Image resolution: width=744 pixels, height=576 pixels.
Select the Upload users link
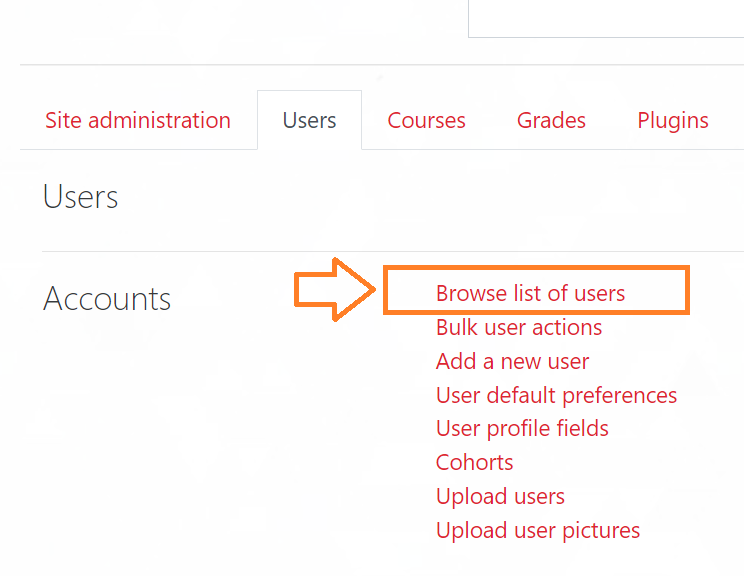[500, 496]
